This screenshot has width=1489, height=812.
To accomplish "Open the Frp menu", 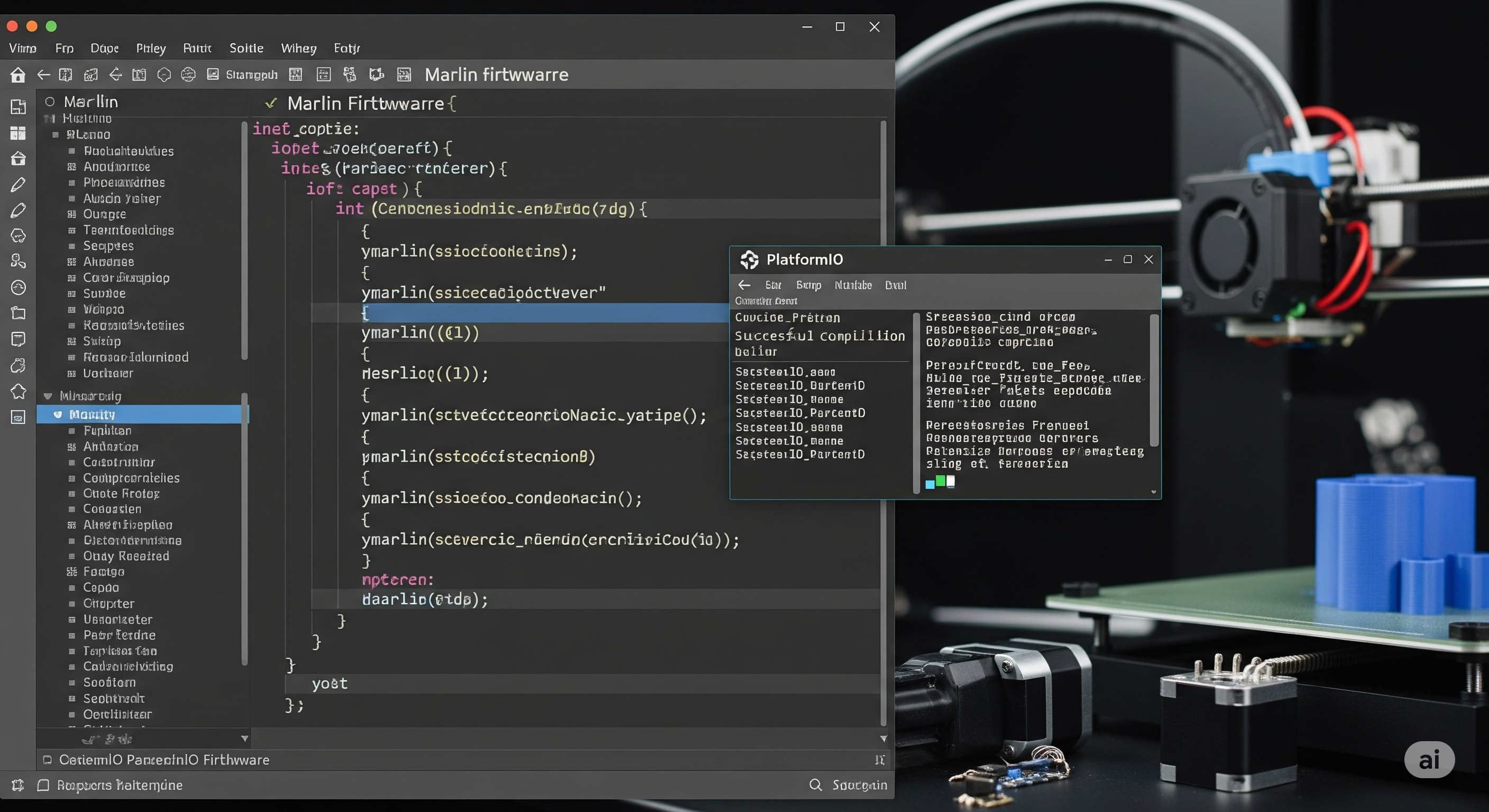I will 64,48.
